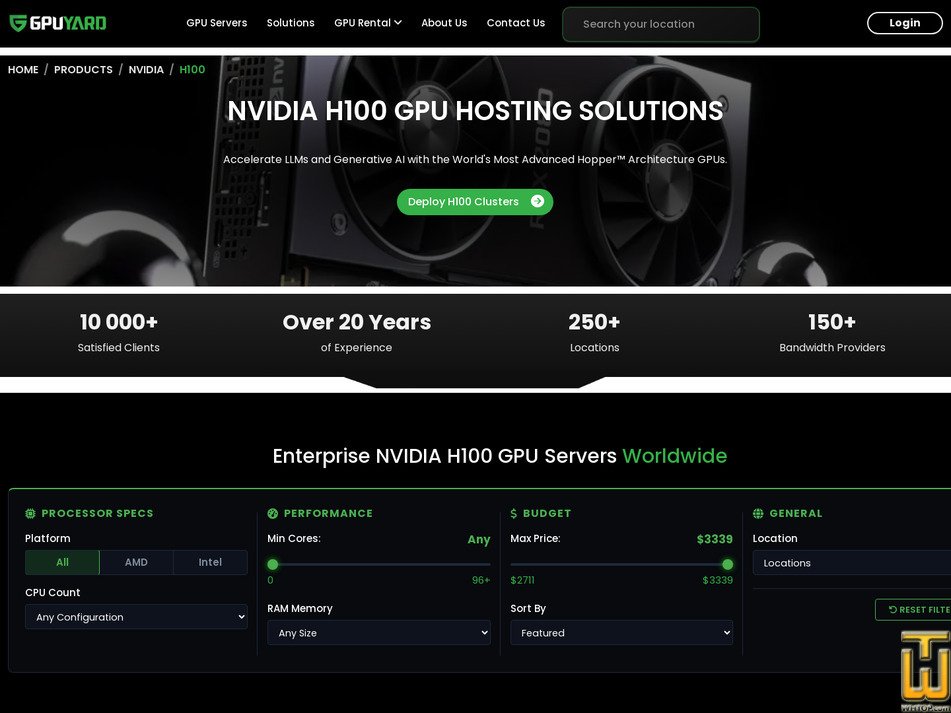Viewport: 951px width, 713px height.
Task: Click the HOME breadcrumb
Action: pyautogui.click(x=23, y=70)
